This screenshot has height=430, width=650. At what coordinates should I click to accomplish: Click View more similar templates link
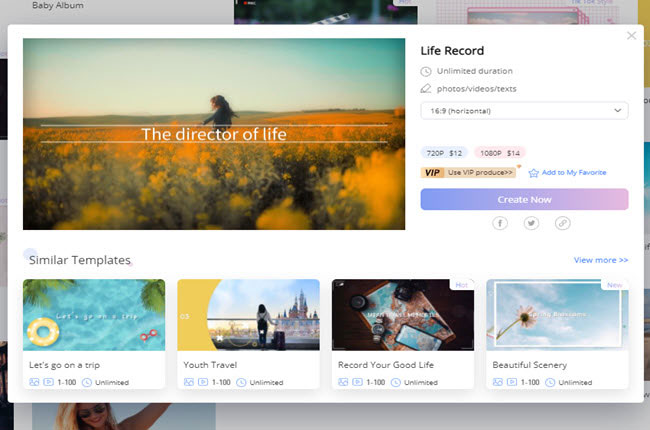[x=601, y=260]
